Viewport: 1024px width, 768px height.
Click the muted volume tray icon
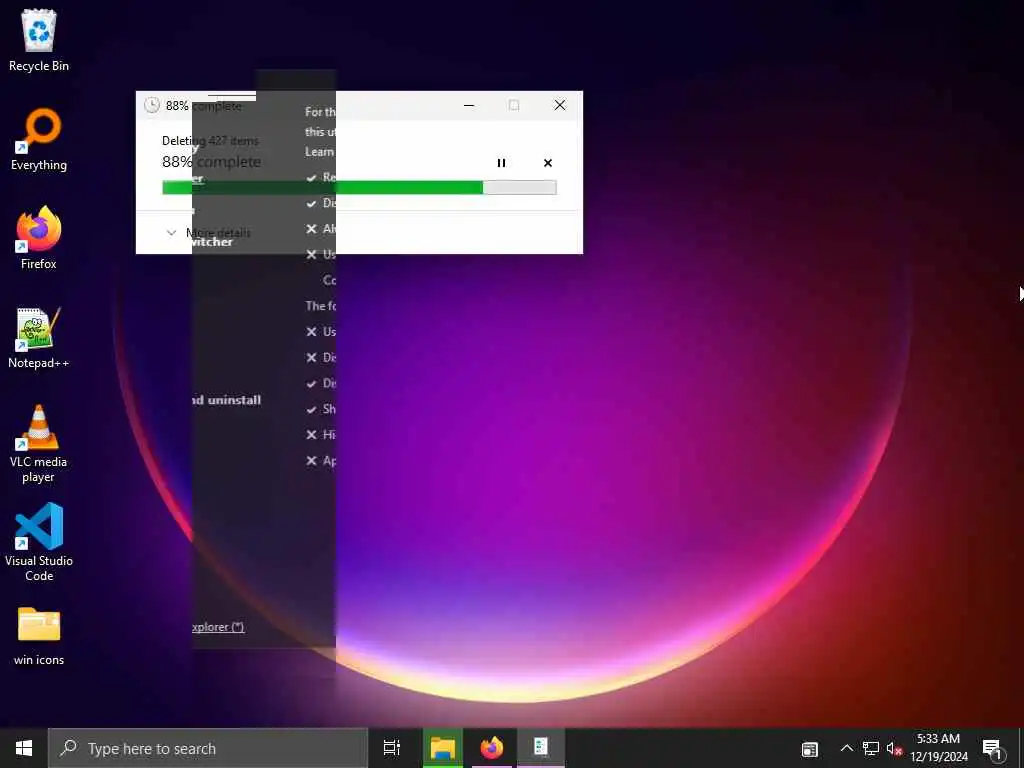click(x=894, y=748)
